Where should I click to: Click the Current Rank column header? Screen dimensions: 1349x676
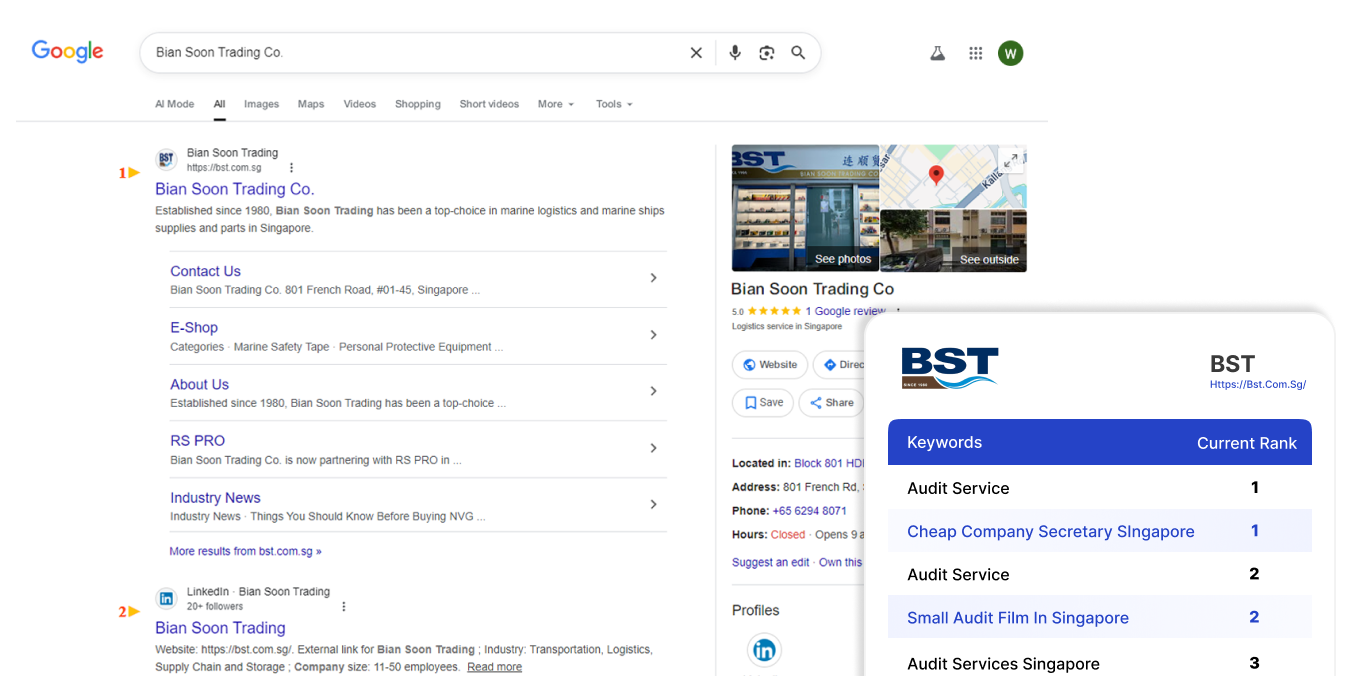point(1247,443)
